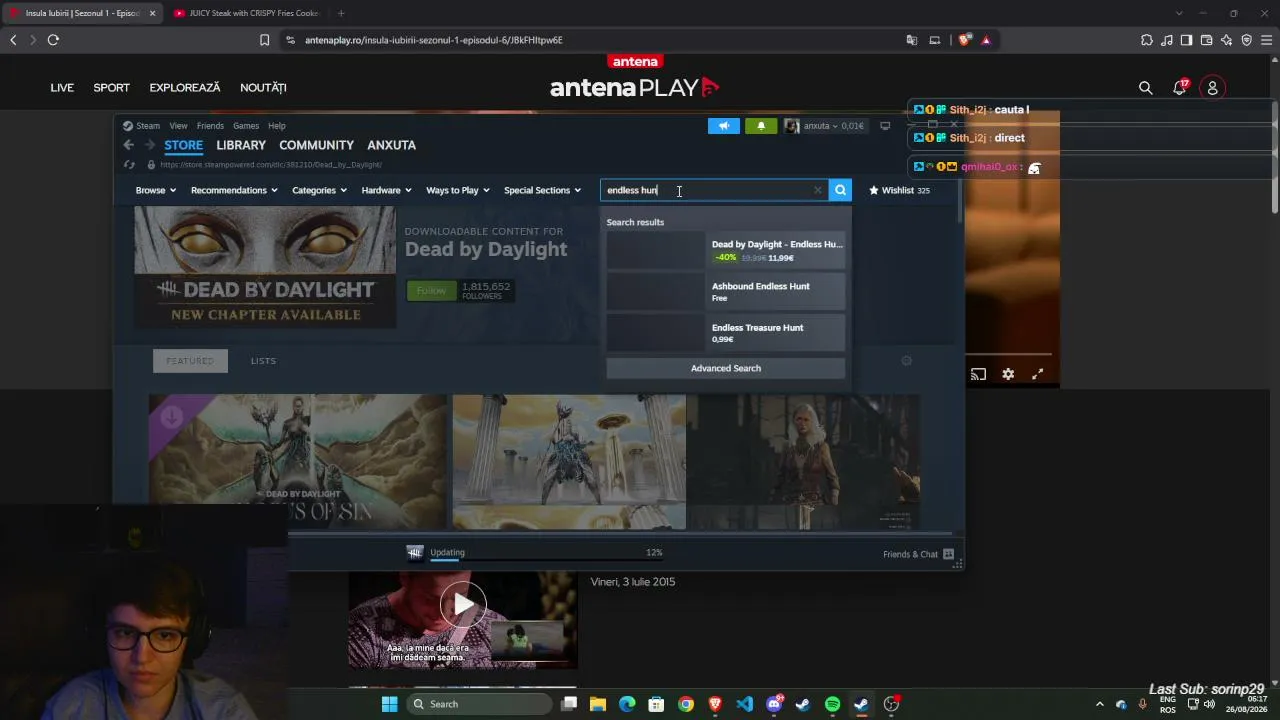Open the browser tab search chevron
The width and height of the screenshot is (1280, 720).
[x=1179, y=13]
